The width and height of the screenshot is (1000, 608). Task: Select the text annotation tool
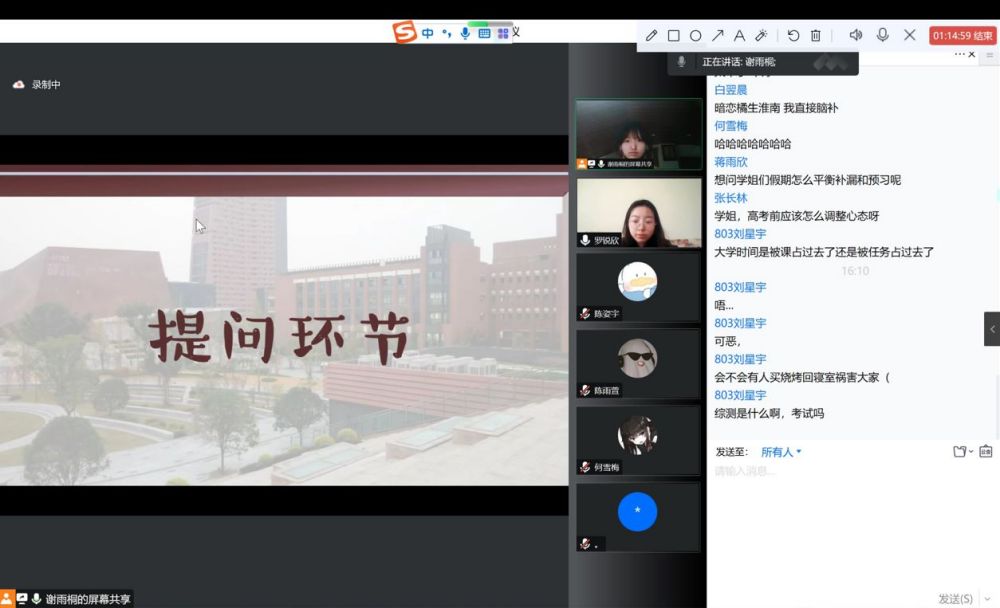[x=740, y=35]
